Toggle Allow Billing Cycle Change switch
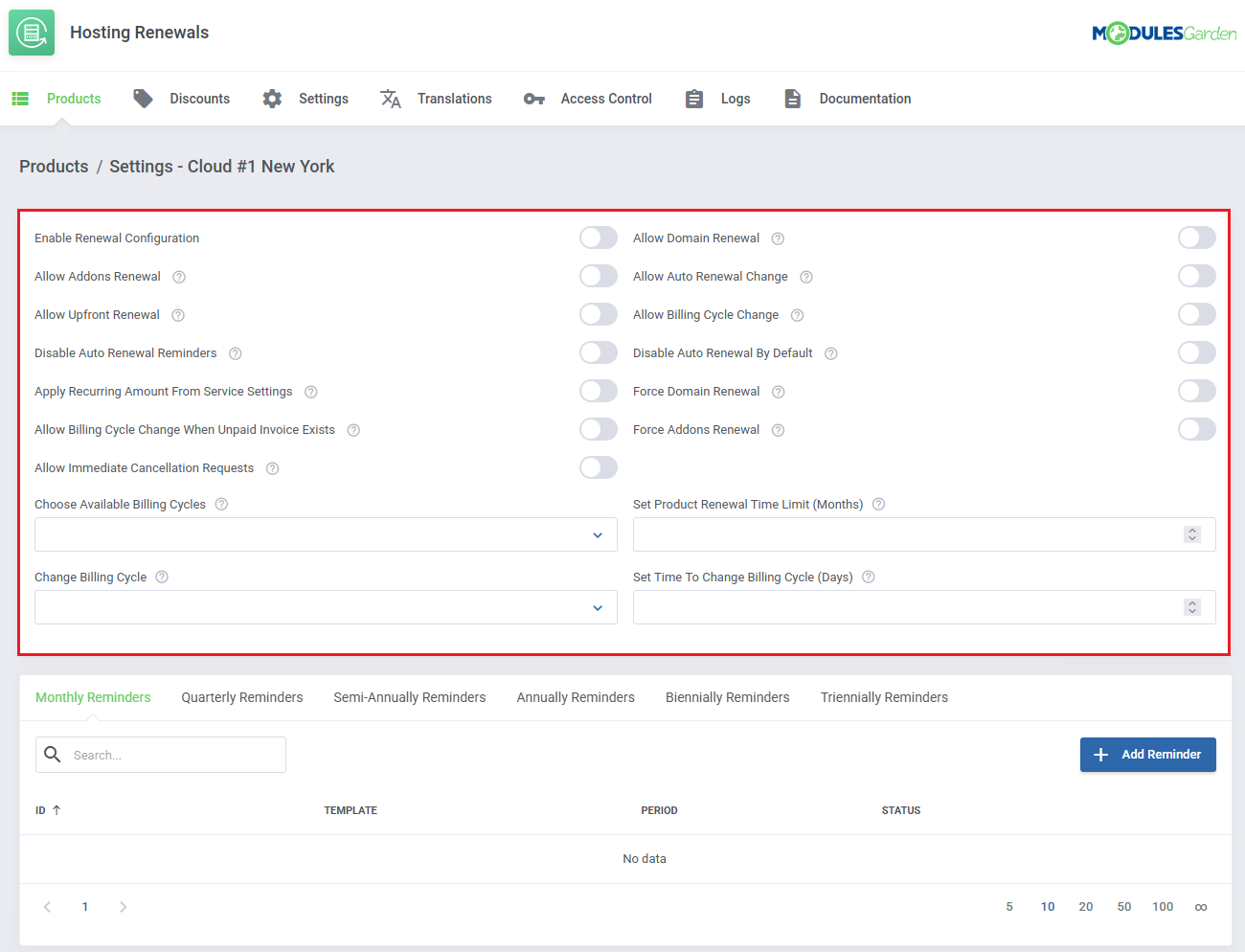 pyautogui.click(x=1197, y=314)
